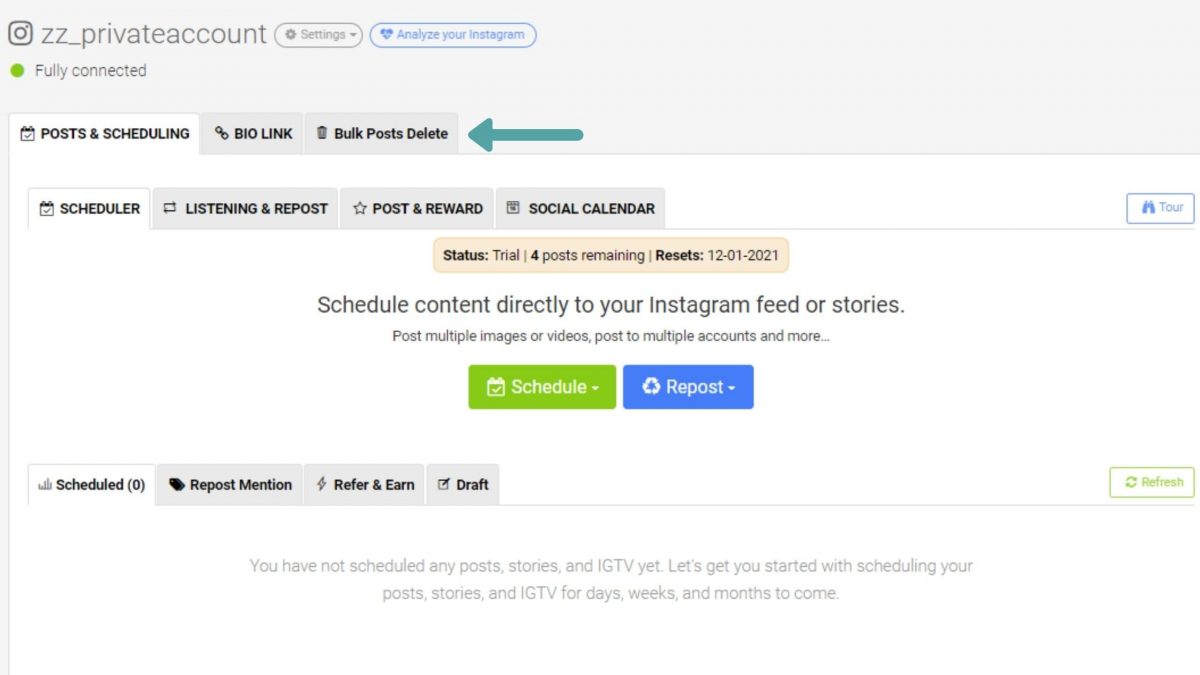This screenshot has height=675, width=1200.
Task: Switch to the SCHEDULER tab
Action: click(x=88, y=208)
